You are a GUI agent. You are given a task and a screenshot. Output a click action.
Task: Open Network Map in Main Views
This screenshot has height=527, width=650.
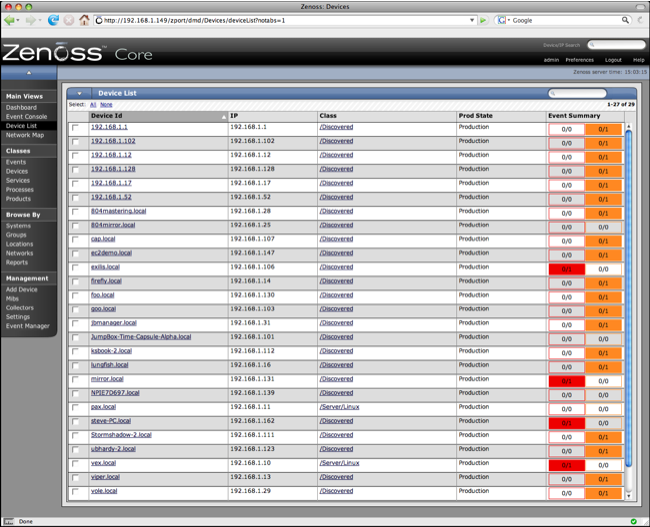[x=25, y=135]
